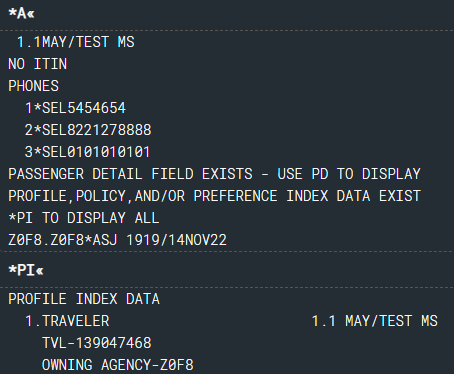Select the 1.TRAVELER profile entry
Viewport: 454px width, 374px height.
[67, 321]
